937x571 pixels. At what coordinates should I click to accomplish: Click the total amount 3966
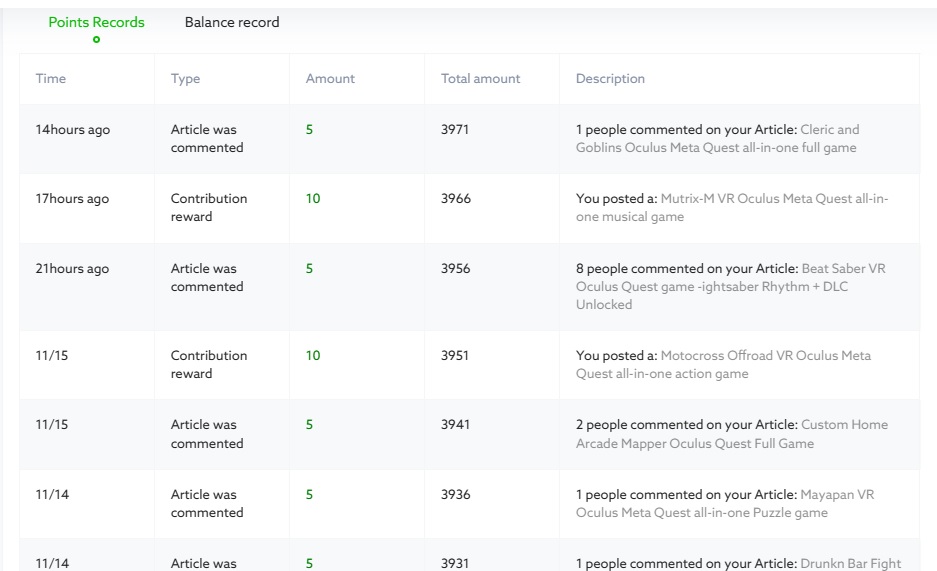coord(456,198)
